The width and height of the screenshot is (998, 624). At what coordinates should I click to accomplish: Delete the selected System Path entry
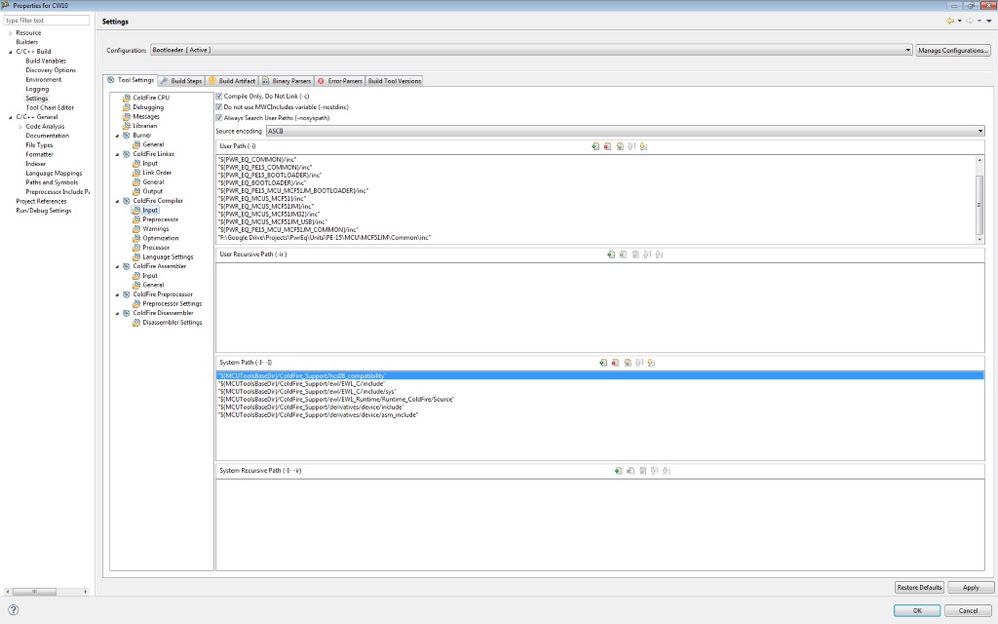pyautogui.click(x=615, y=363)
